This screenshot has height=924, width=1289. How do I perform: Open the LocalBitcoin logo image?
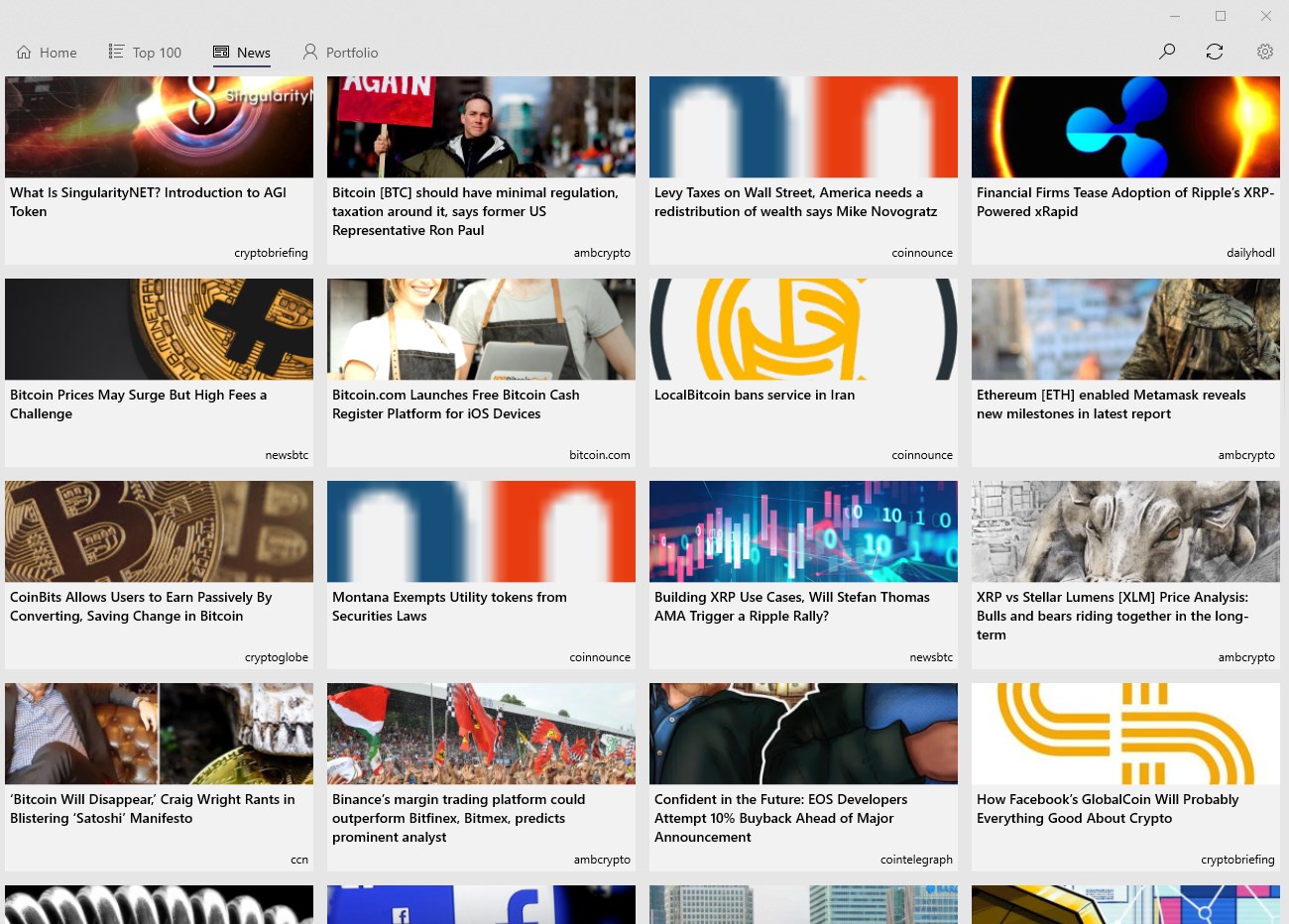click(803, 329)
